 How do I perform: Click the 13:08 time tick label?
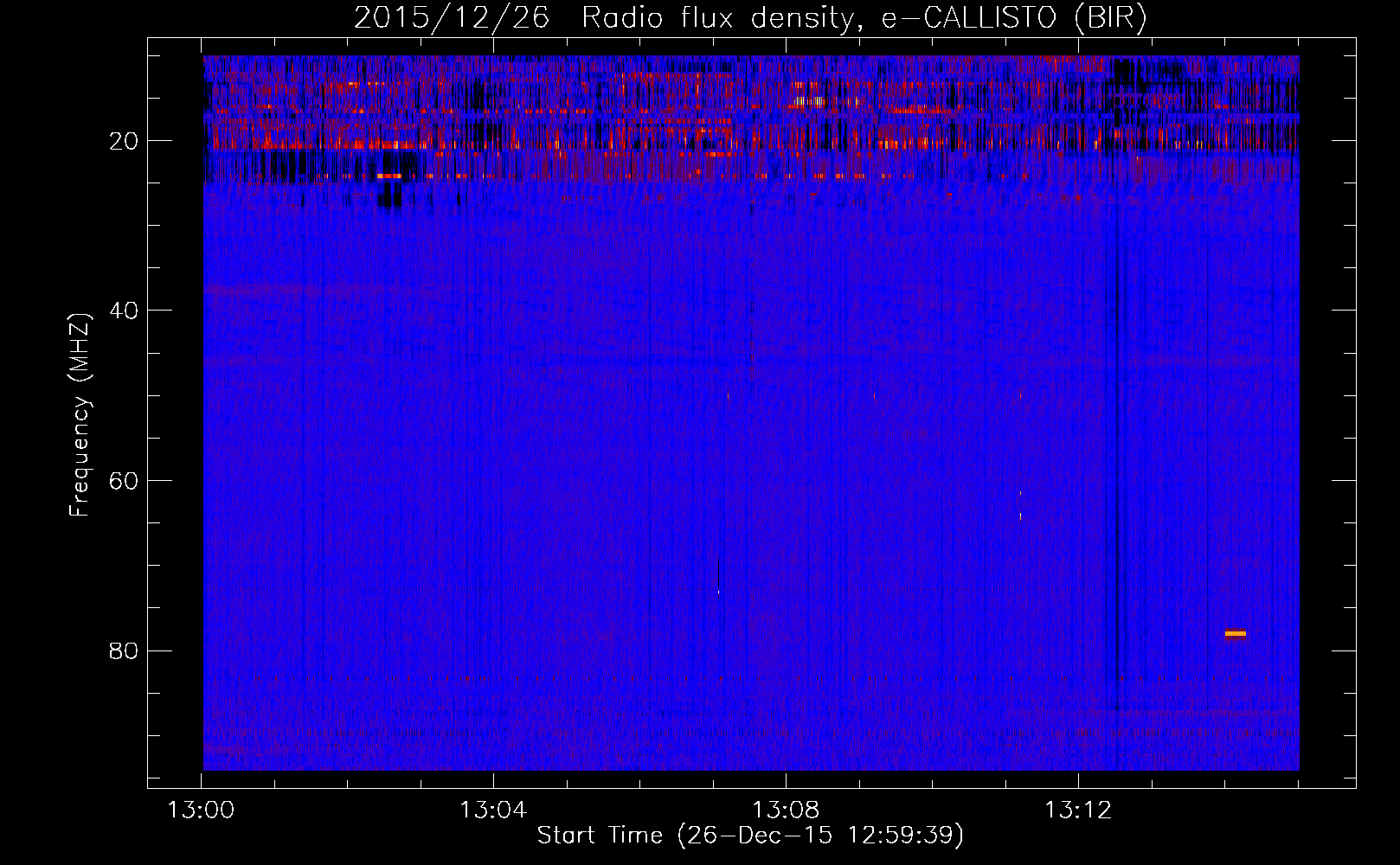click(786, 811)
